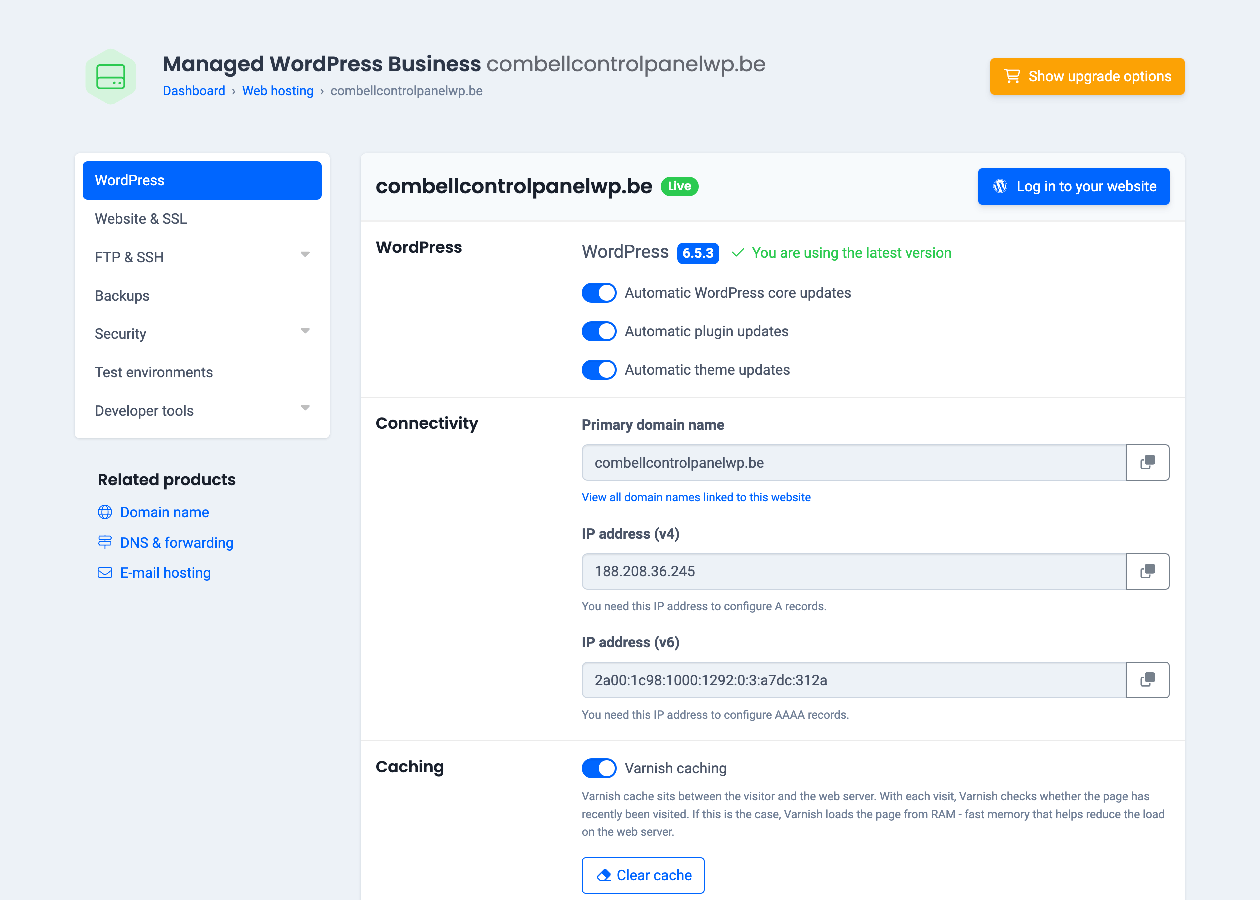Open Website & SSL section

pyautogui.click(x=202, y=219)
